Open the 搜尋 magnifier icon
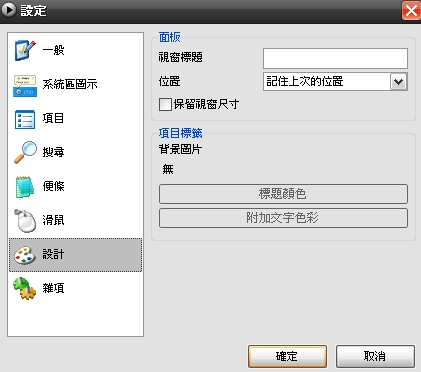Screen dimensions: 421x372 click(25, 152)
